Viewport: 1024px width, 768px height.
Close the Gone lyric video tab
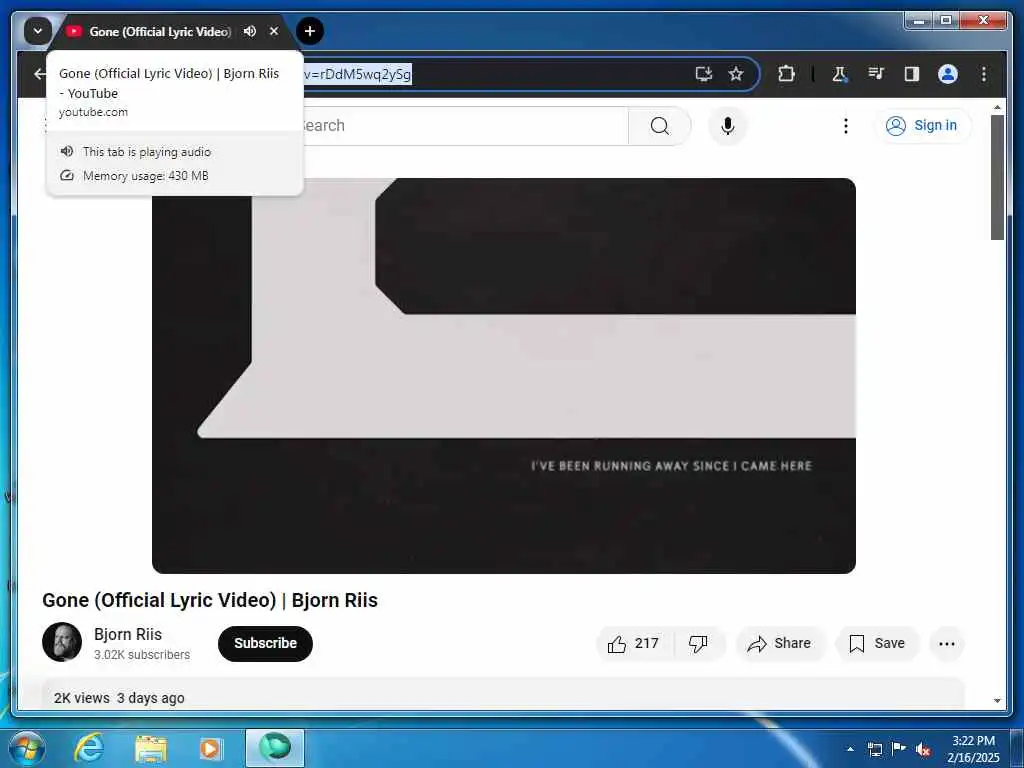[274, 31]
